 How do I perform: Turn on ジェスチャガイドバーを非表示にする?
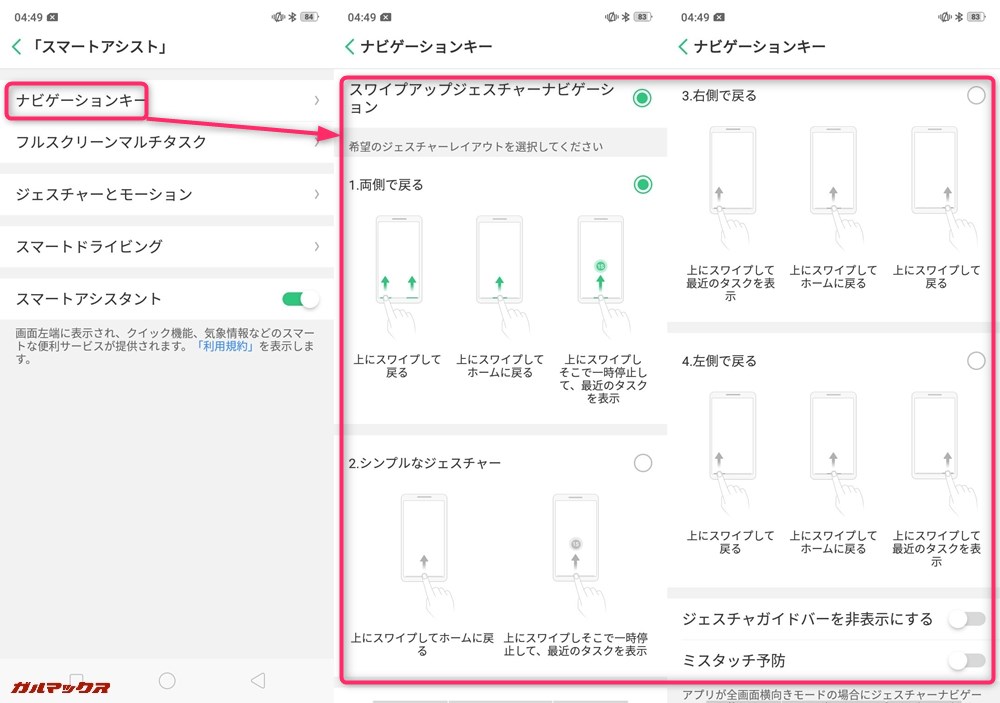(966, 620)
